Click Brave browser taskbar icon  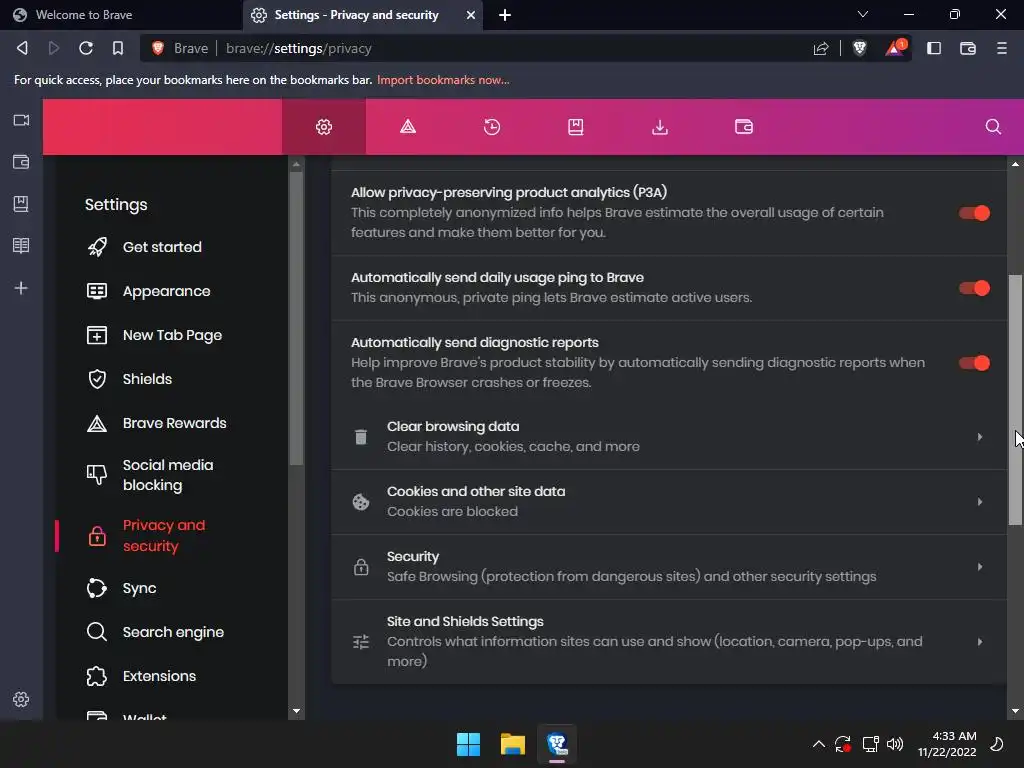557,744
